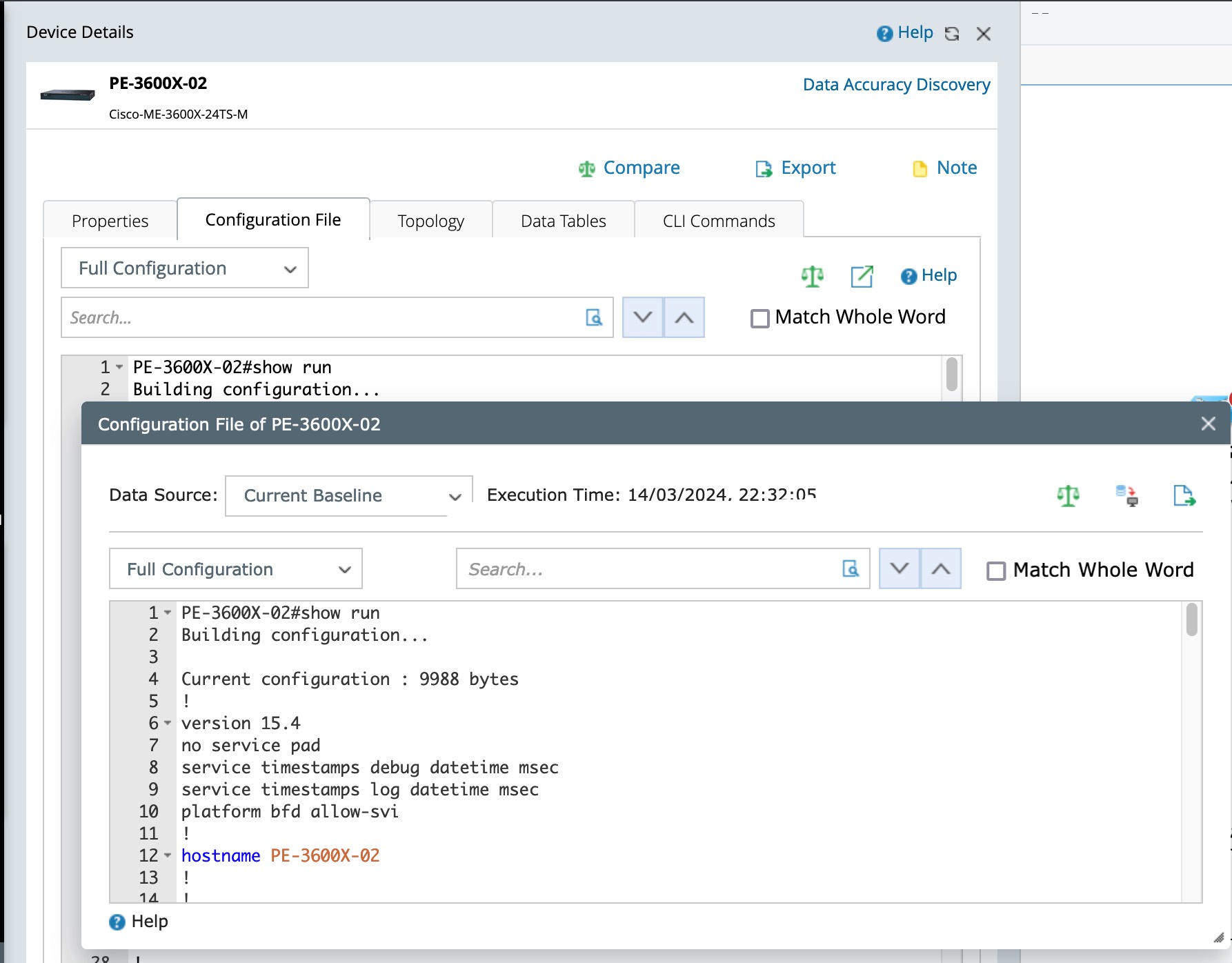The width and height of the screenshot is (1232, 963).
Task: Click the green scales icon in the Configuration File tab
Action: (x=812, y=276)
